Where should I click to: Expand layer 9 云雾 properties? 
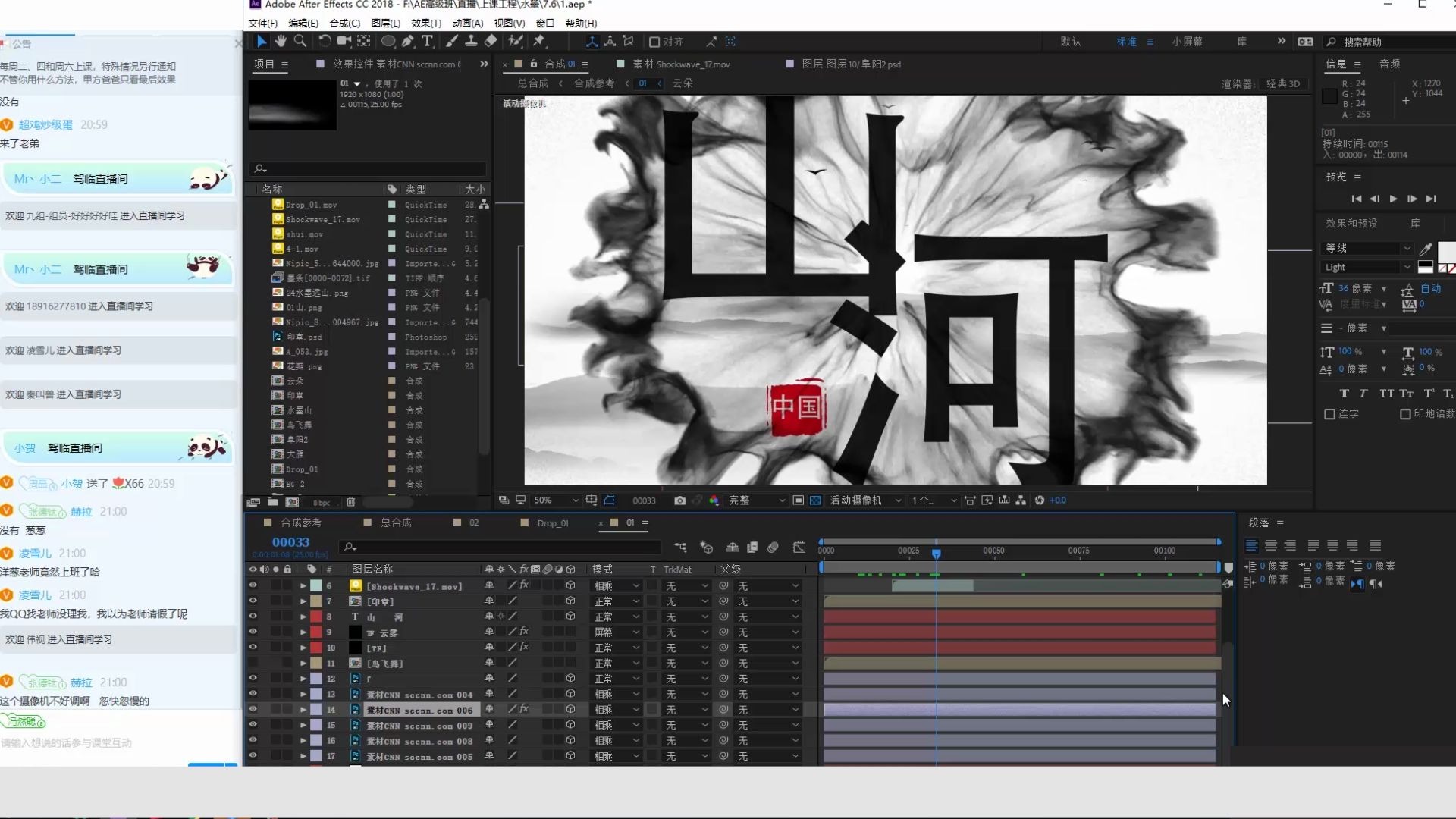303,632
